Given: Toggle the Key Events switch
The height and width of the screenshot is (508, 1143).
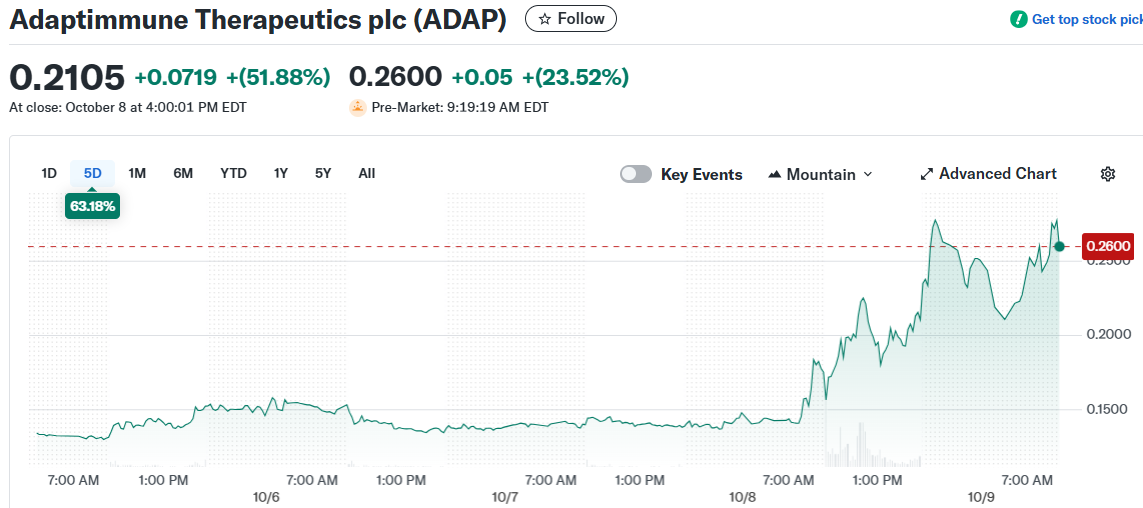Looking at the screenshot, I should click(636, 174).
